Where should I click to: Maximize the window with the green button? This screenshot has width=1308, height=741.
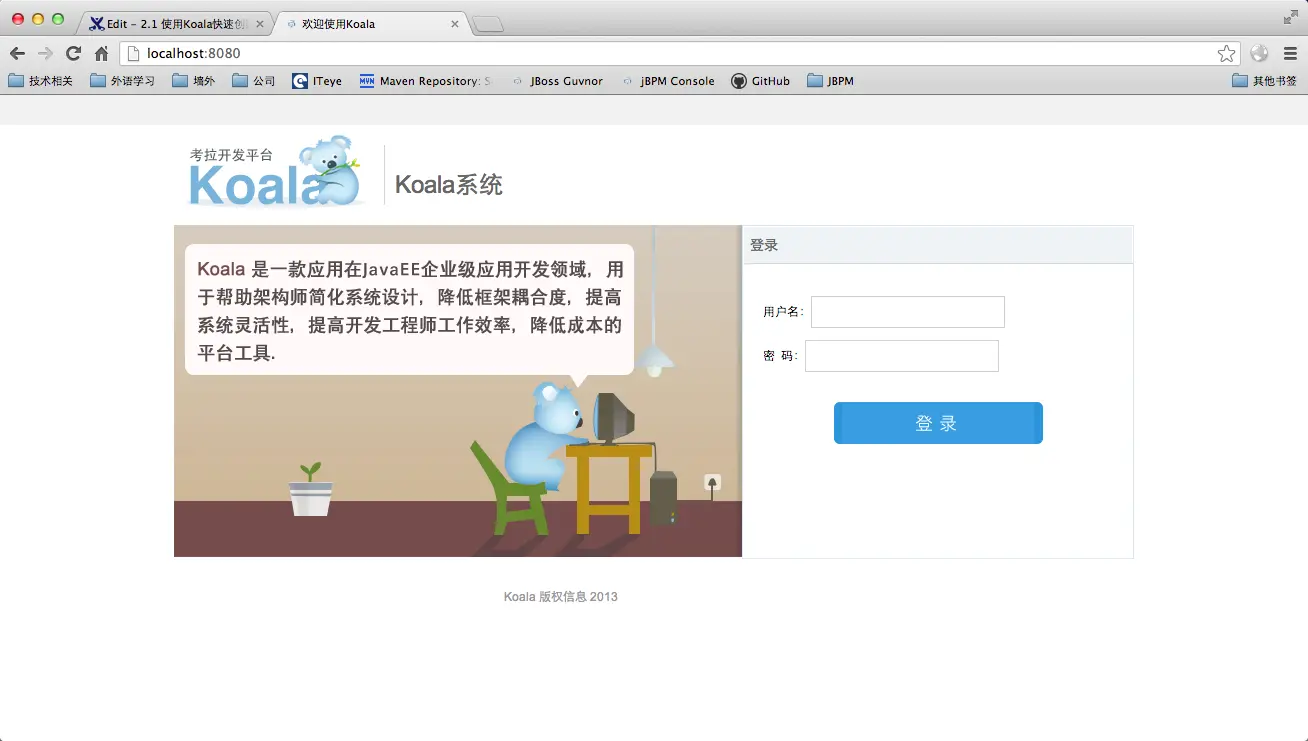(58, 19)
